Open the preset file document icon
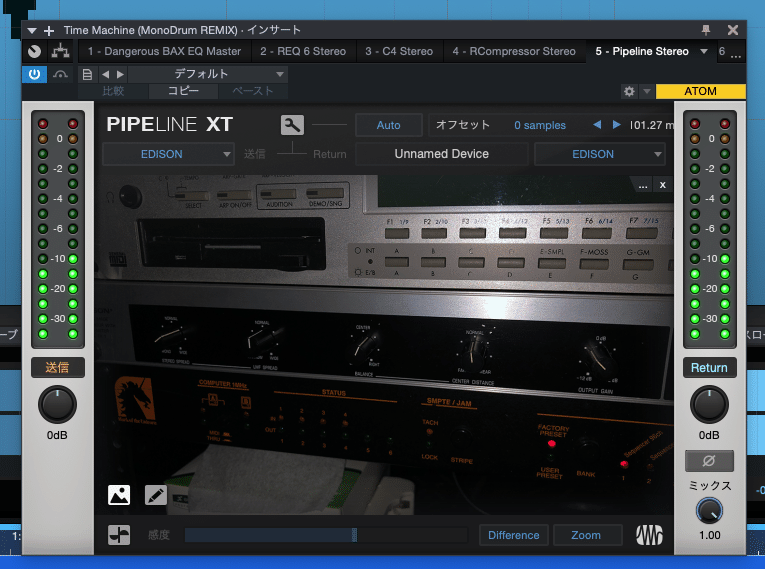Viewport: 765px width, 569px height. click(x=87, y=74)
